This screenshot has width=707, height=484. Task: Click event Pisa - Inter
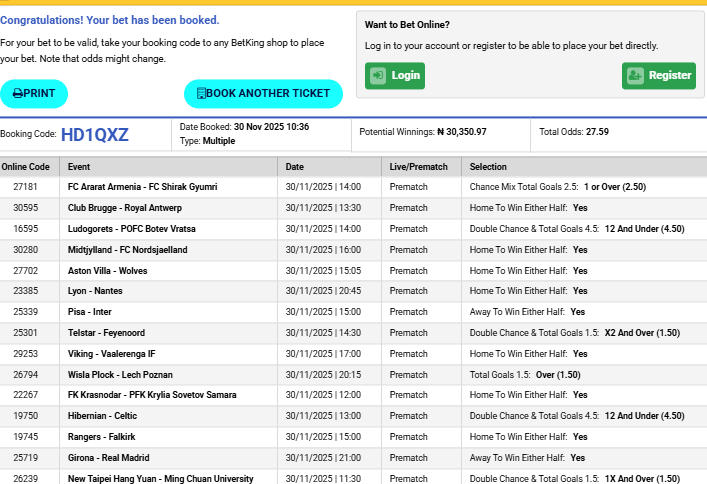[89, 312]
